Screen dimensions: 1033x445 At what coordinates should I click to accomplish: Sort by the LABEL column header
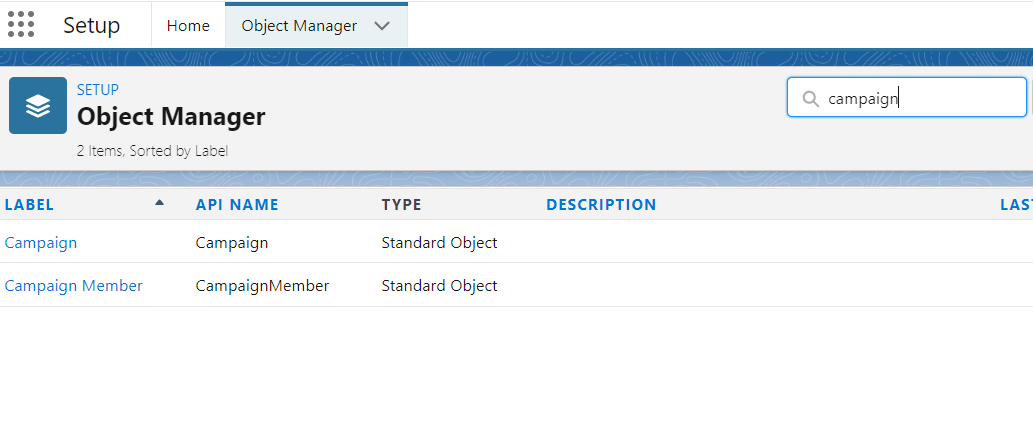point(29,205)
